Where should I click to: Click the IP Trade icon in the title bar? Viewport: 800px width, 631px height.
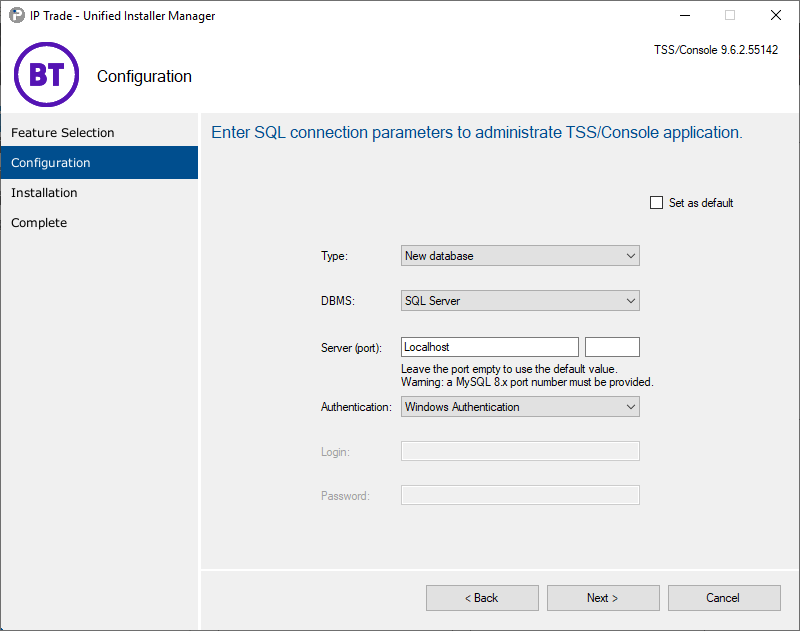coord(13,15)
